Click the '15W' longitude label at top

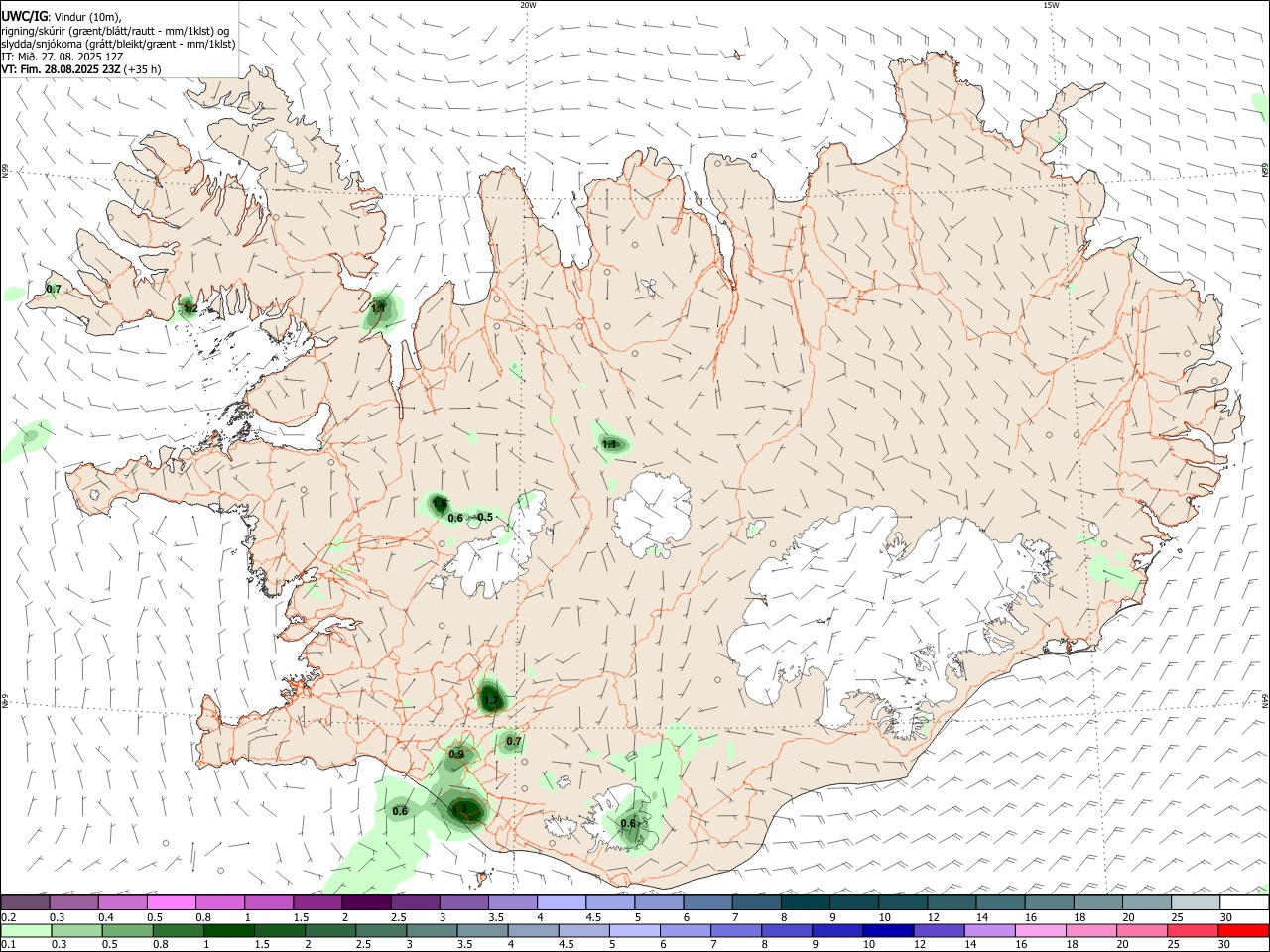pyautogui.click(x=1051, y=5)
